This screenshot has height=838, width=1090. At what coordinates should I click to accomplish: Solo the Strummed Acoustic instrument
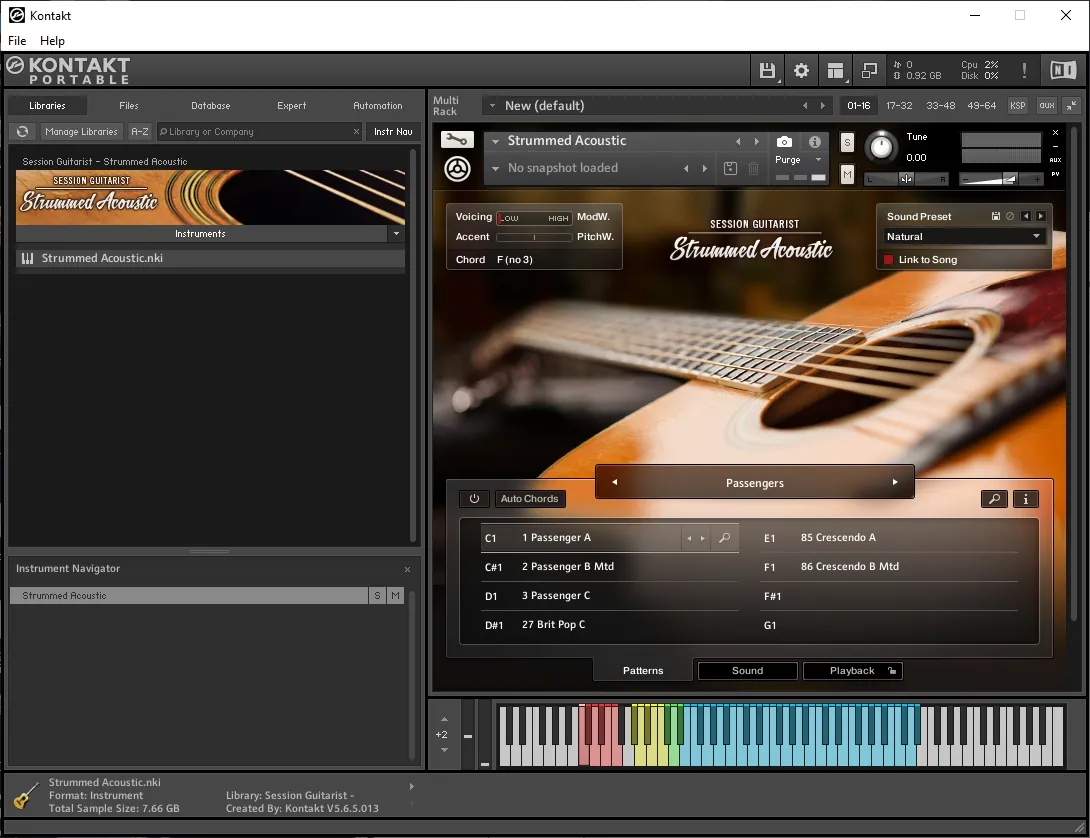tap(846, 143)
